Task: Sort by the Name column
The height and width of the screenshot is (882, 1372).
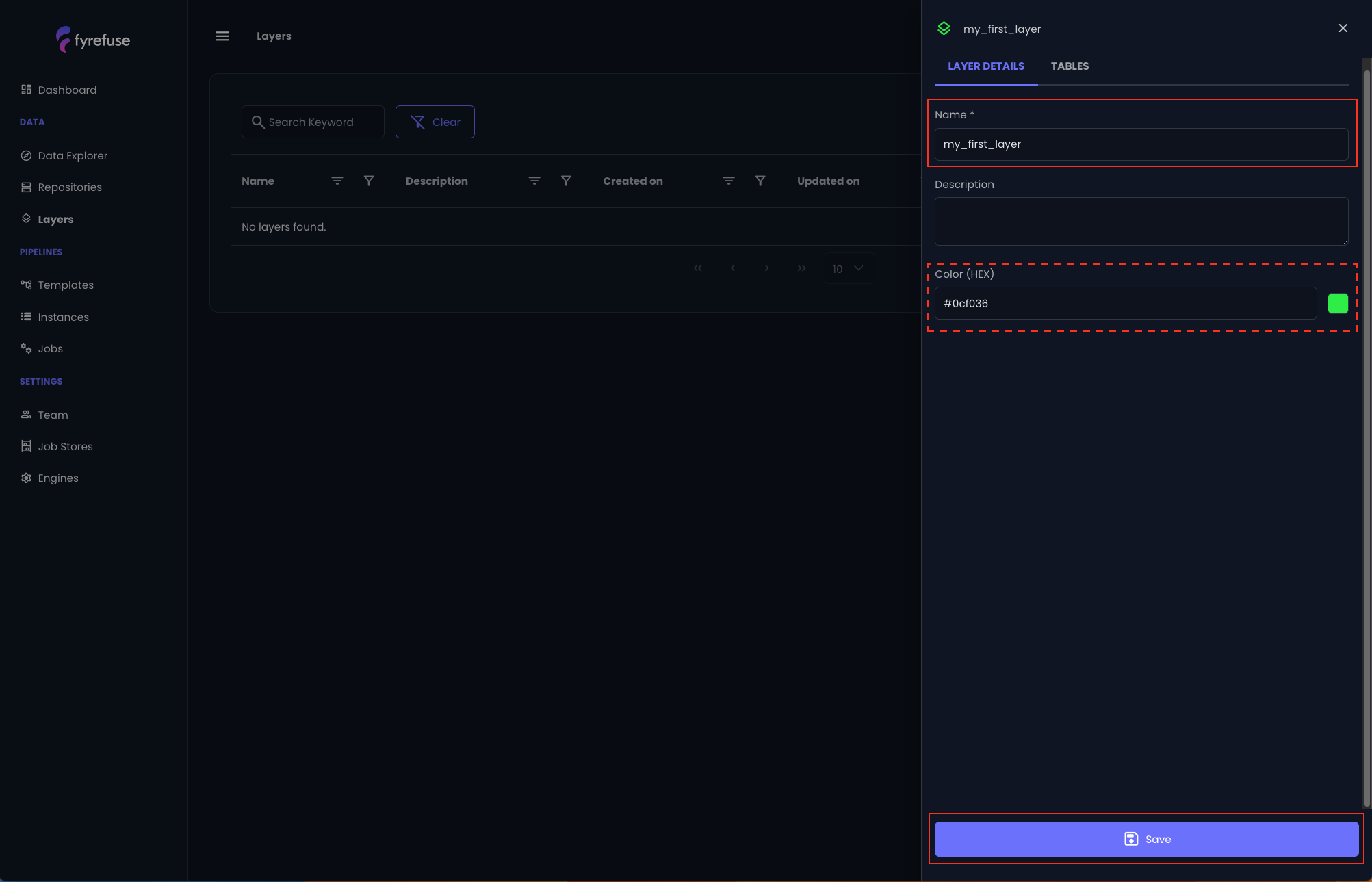Action: 337,181
